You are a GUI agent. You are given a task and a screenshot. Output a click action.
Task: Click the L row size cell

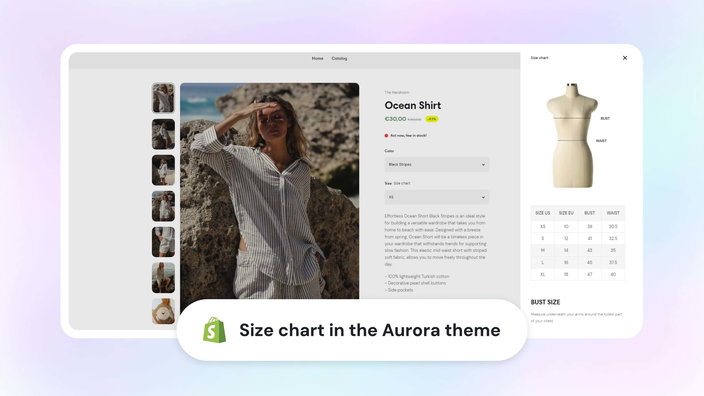(542, 262)
